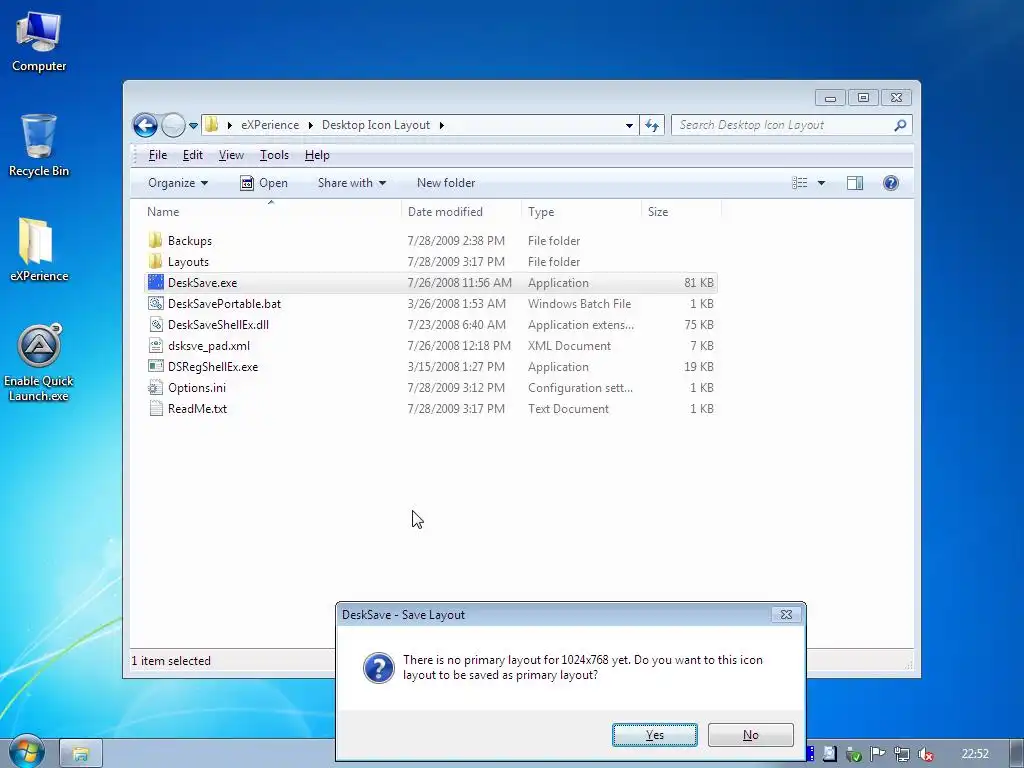Expand the Organize dropdown
The height and width of the screenshot is (768, 1024).
coord(178,183)
